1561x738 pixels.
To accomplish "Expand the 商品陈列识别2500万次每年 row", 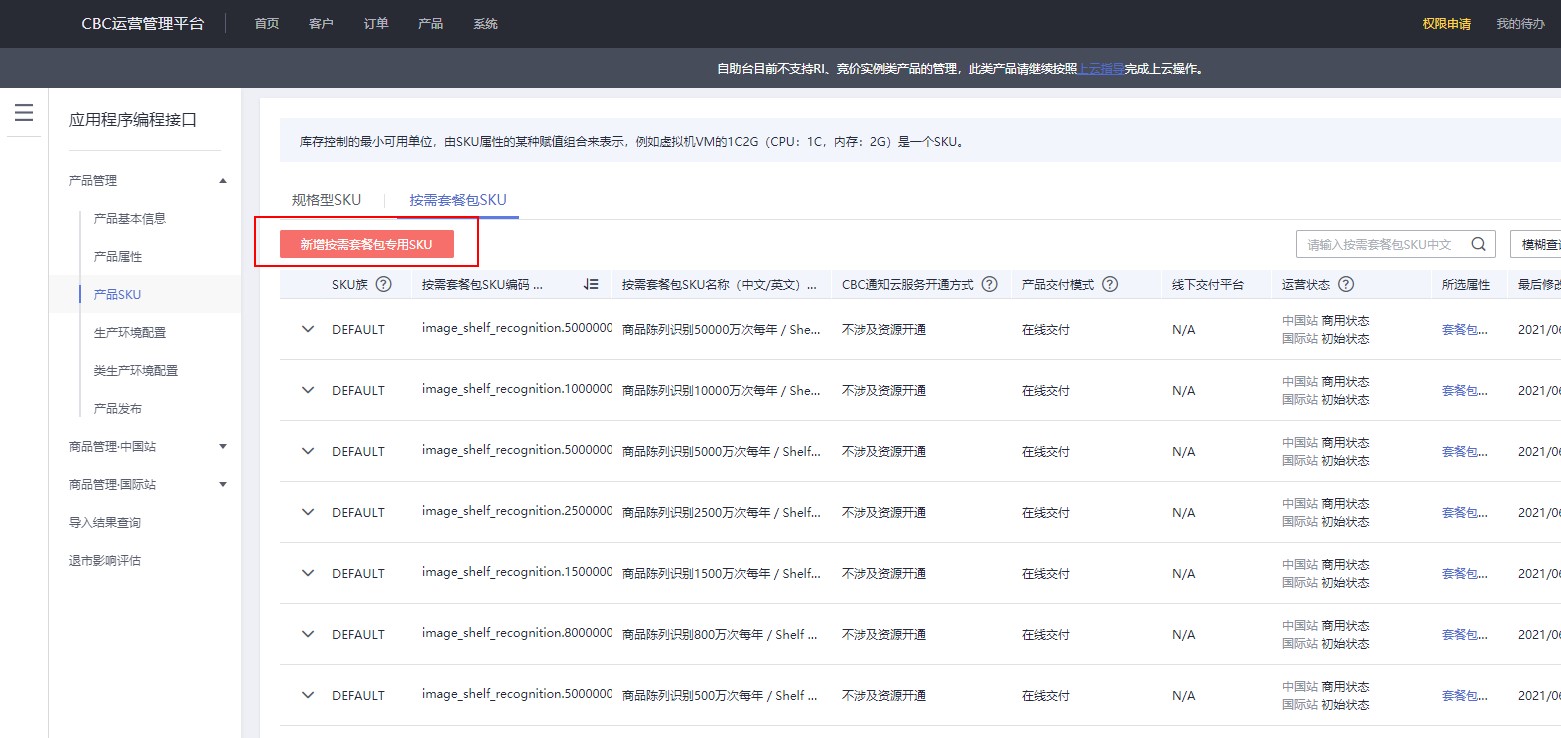I will point(308,512).
